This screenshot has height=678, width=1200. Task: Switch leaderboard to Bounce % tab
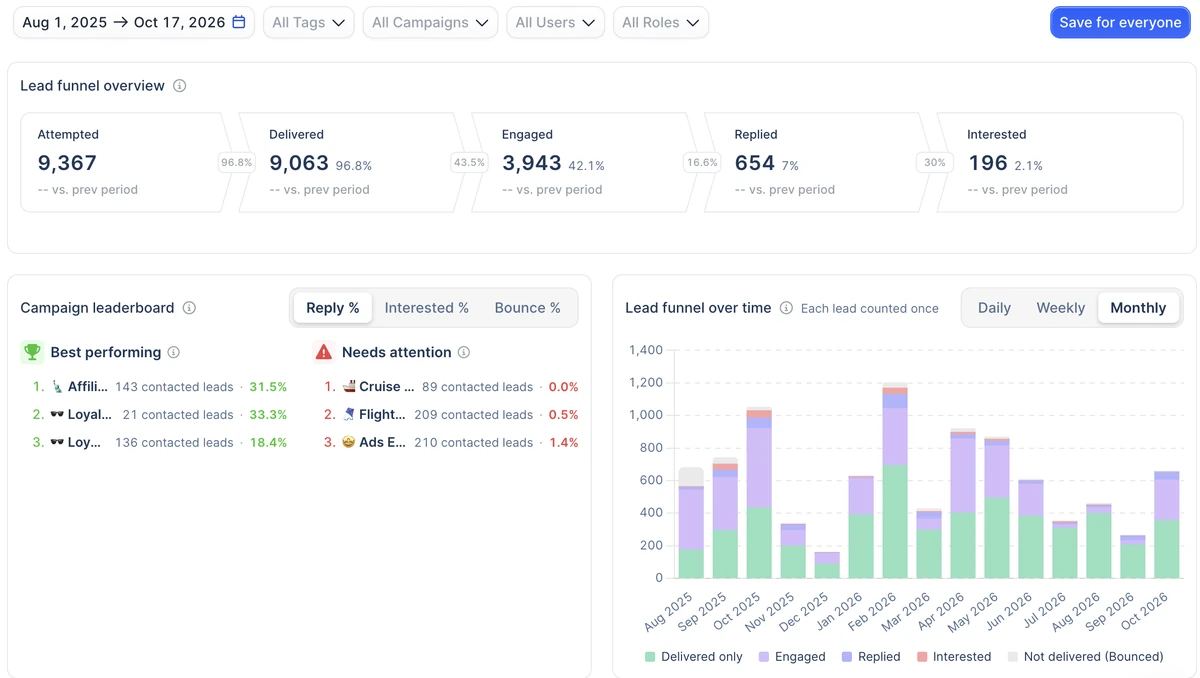pos(527,308)
